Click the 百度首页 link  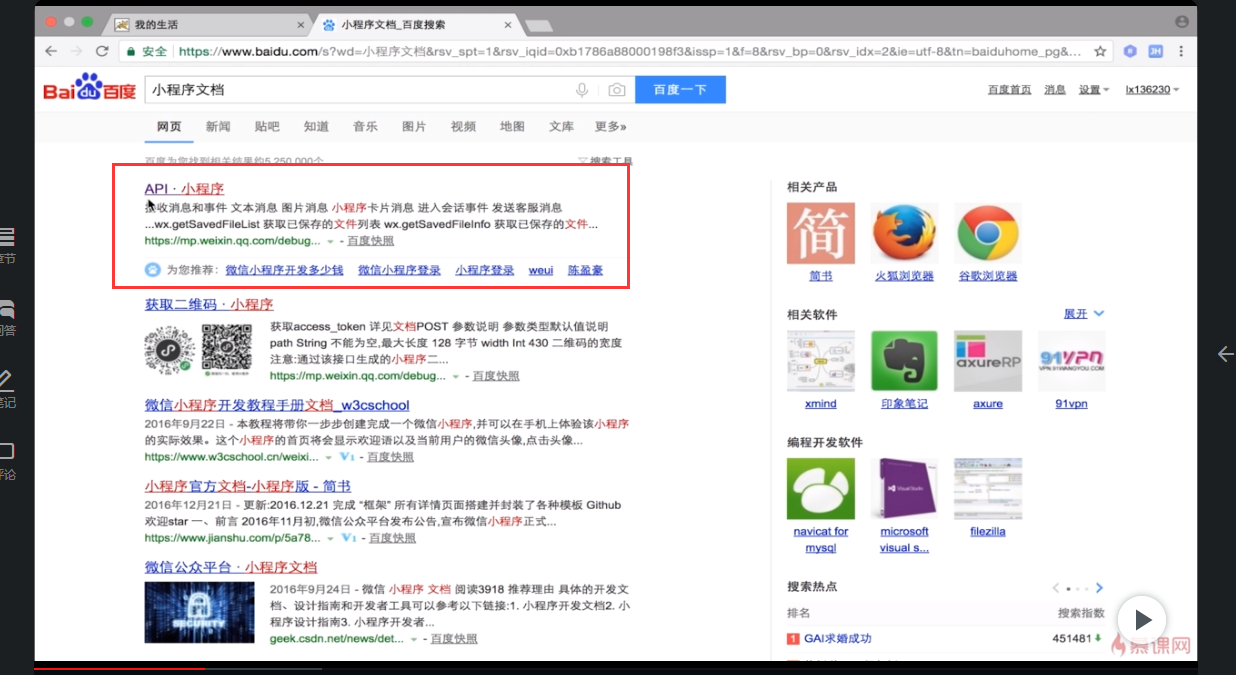pyautogui.click(x=1009, y=90)
